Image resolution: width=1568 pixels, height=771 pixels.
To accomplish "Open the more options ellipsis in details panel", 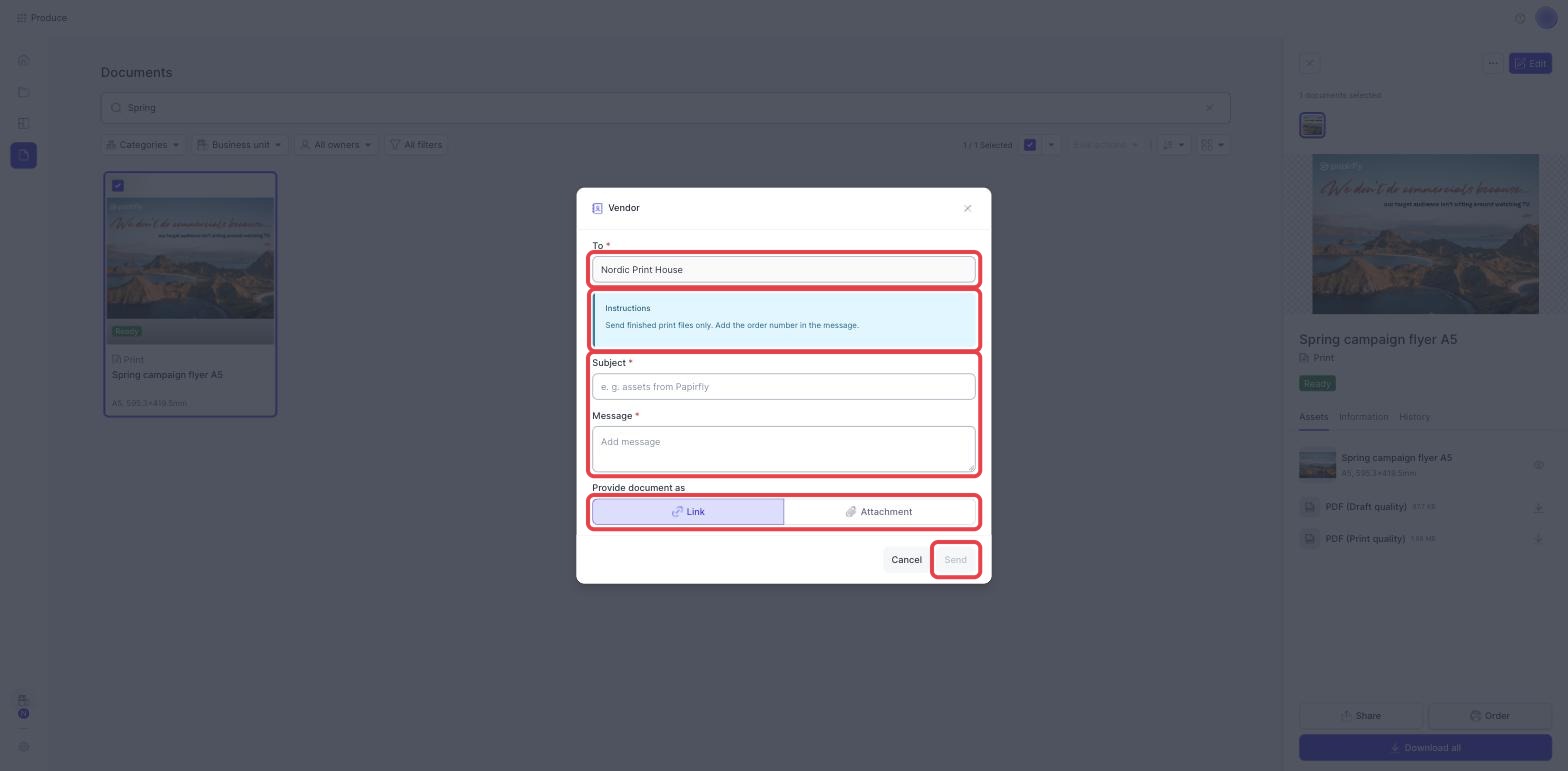I will pyautogui.click(x=1492, y=63).
